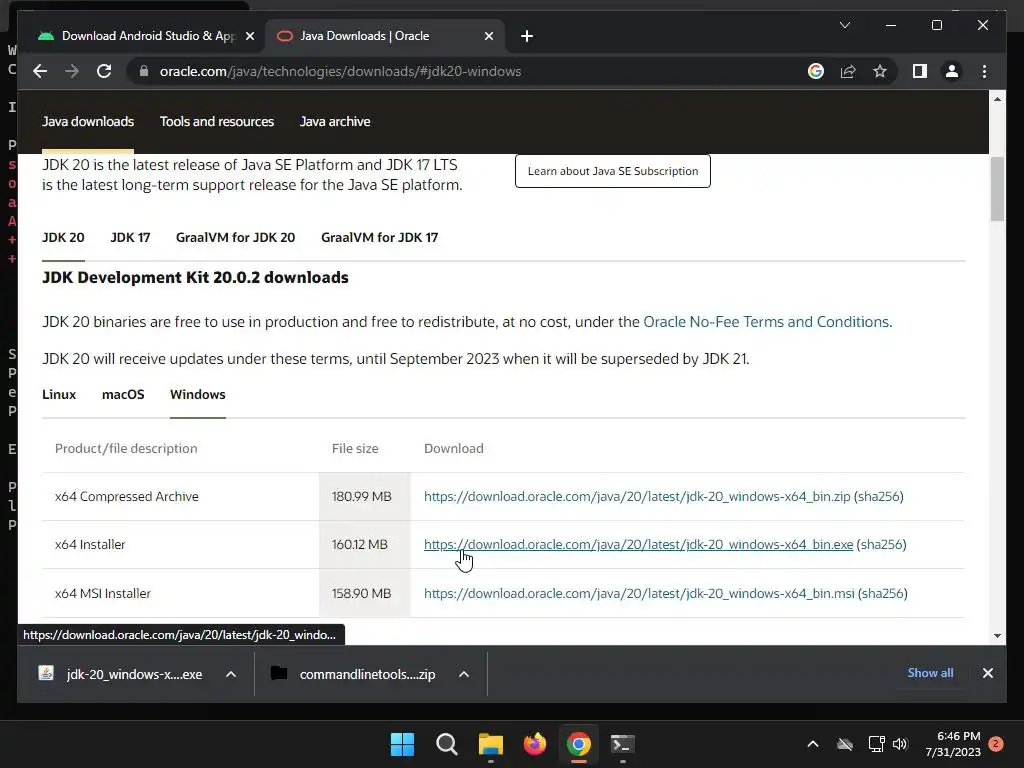Download the x64 Installer exe link

pyautogui.click(x=638, y=545)
